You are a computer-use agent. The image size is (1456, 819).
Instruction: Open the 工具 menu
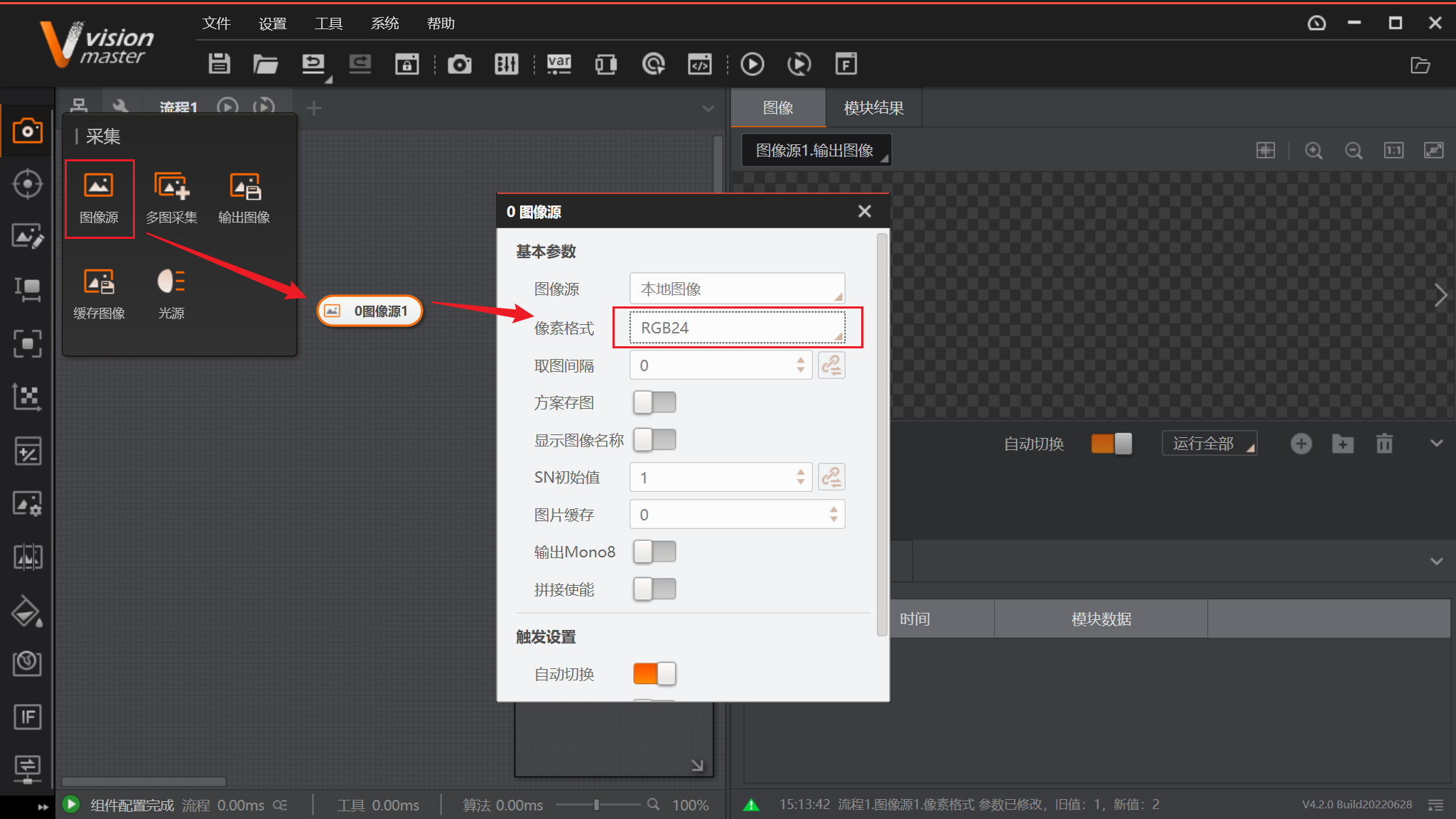click(x=328, y=23)
